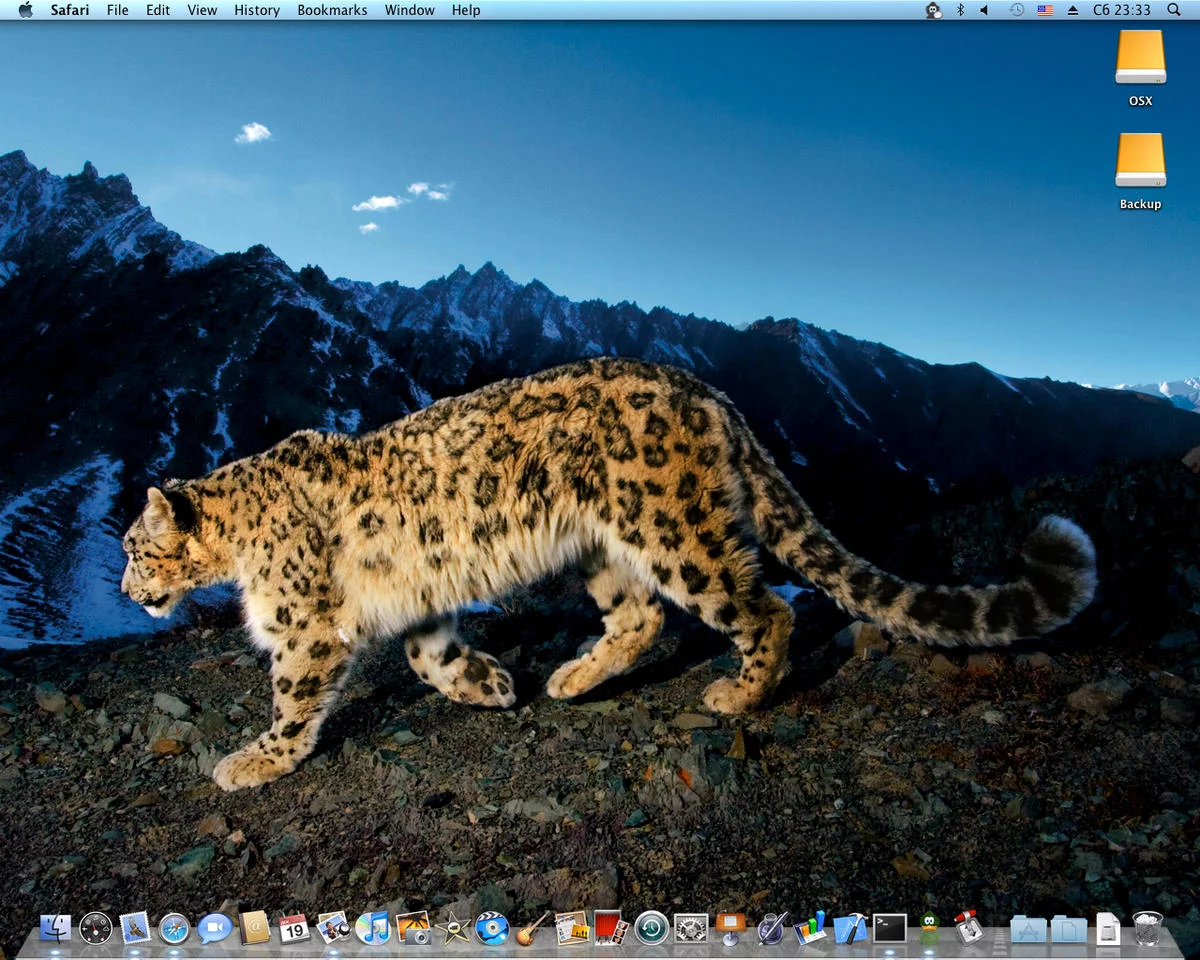Start iChat from the dock
This screenshot has width=1200, height=960.
pyautogui.click(x=214, y=928)
